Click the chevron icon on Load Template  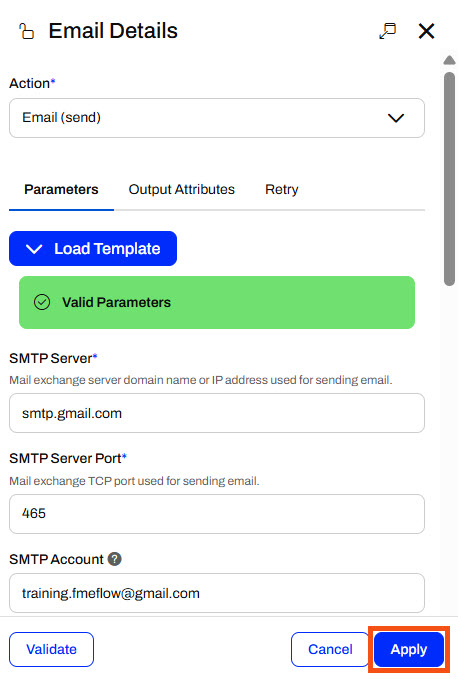click(34, 249)
